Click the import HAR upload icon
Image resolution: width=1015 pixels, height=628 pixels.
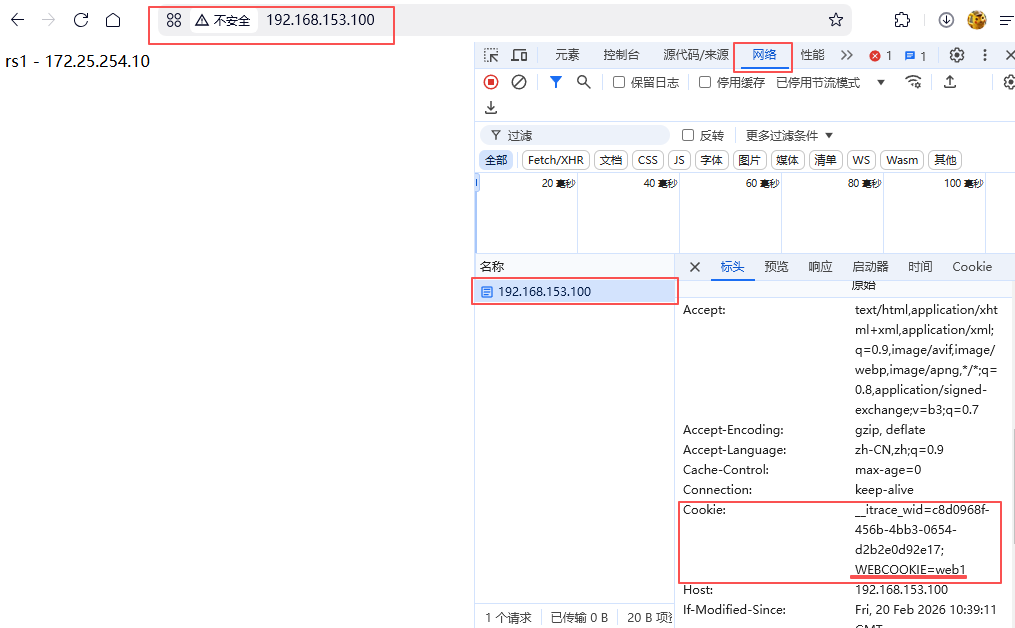pyautogui.click(x=950, y=82)
